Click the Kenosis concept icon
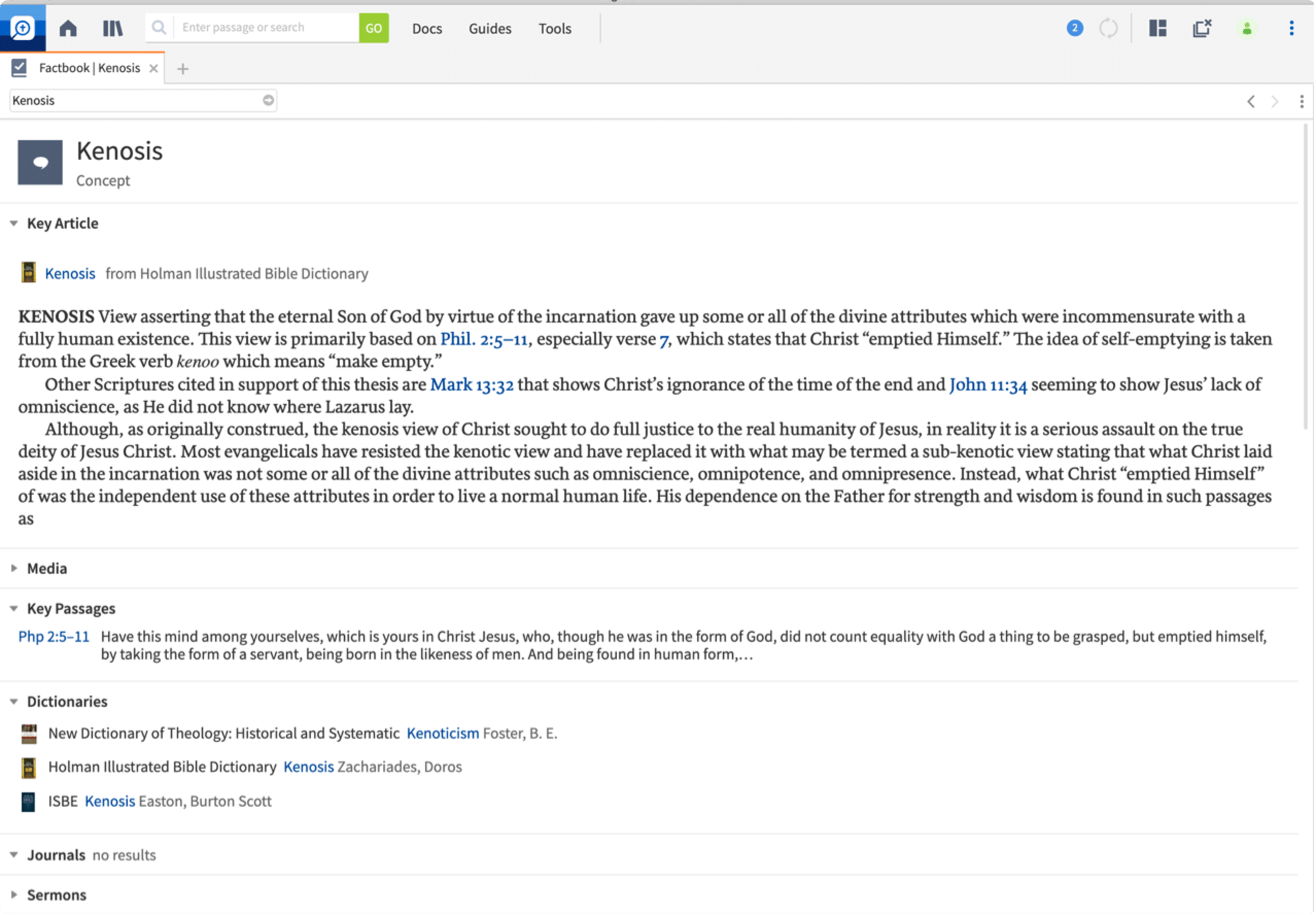This screenshot has width=1316, height=915. tap(40, 162)
